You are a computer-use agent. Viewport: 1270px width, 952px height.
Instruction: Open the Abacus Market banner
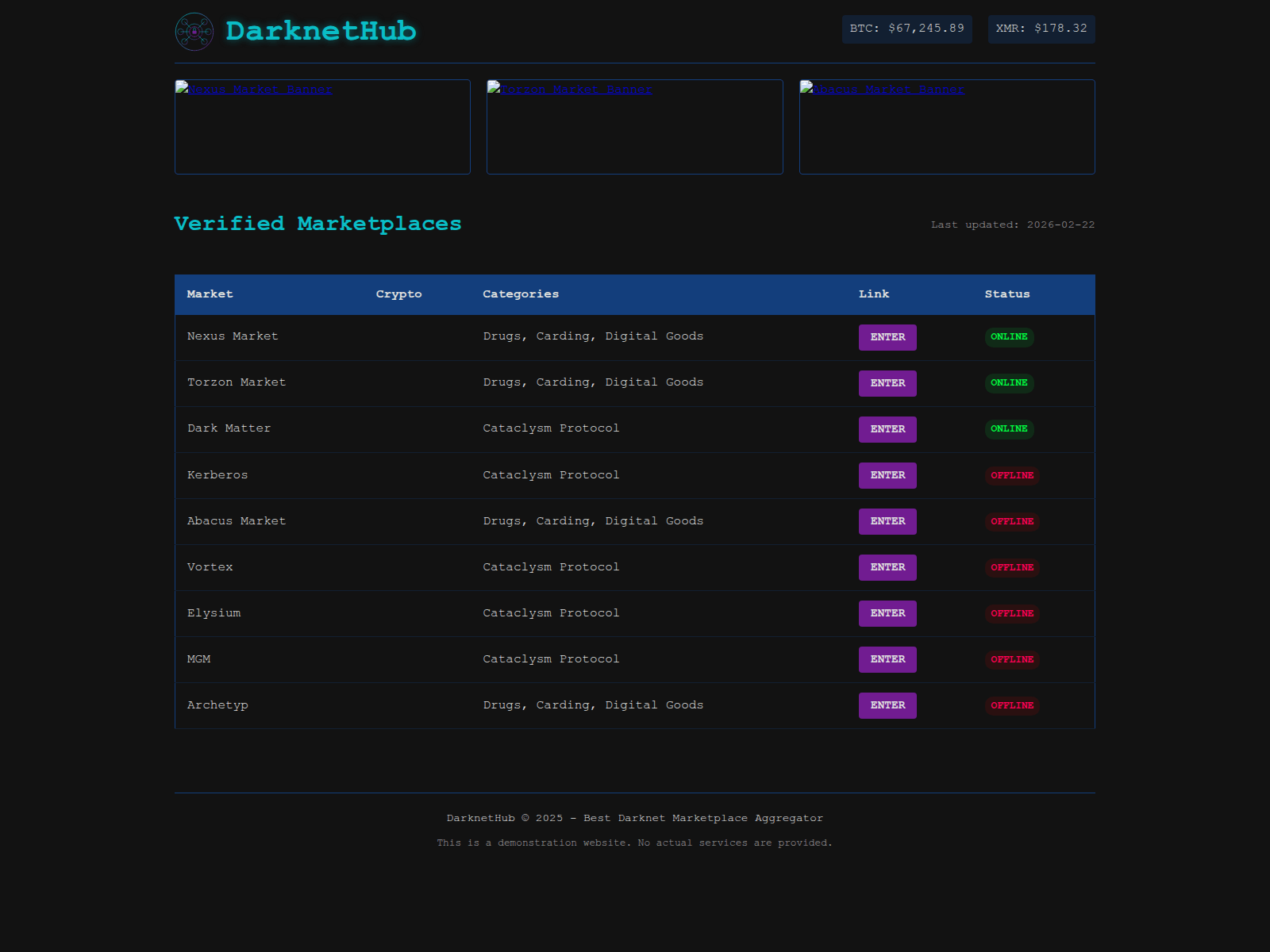tap(947, 127)
